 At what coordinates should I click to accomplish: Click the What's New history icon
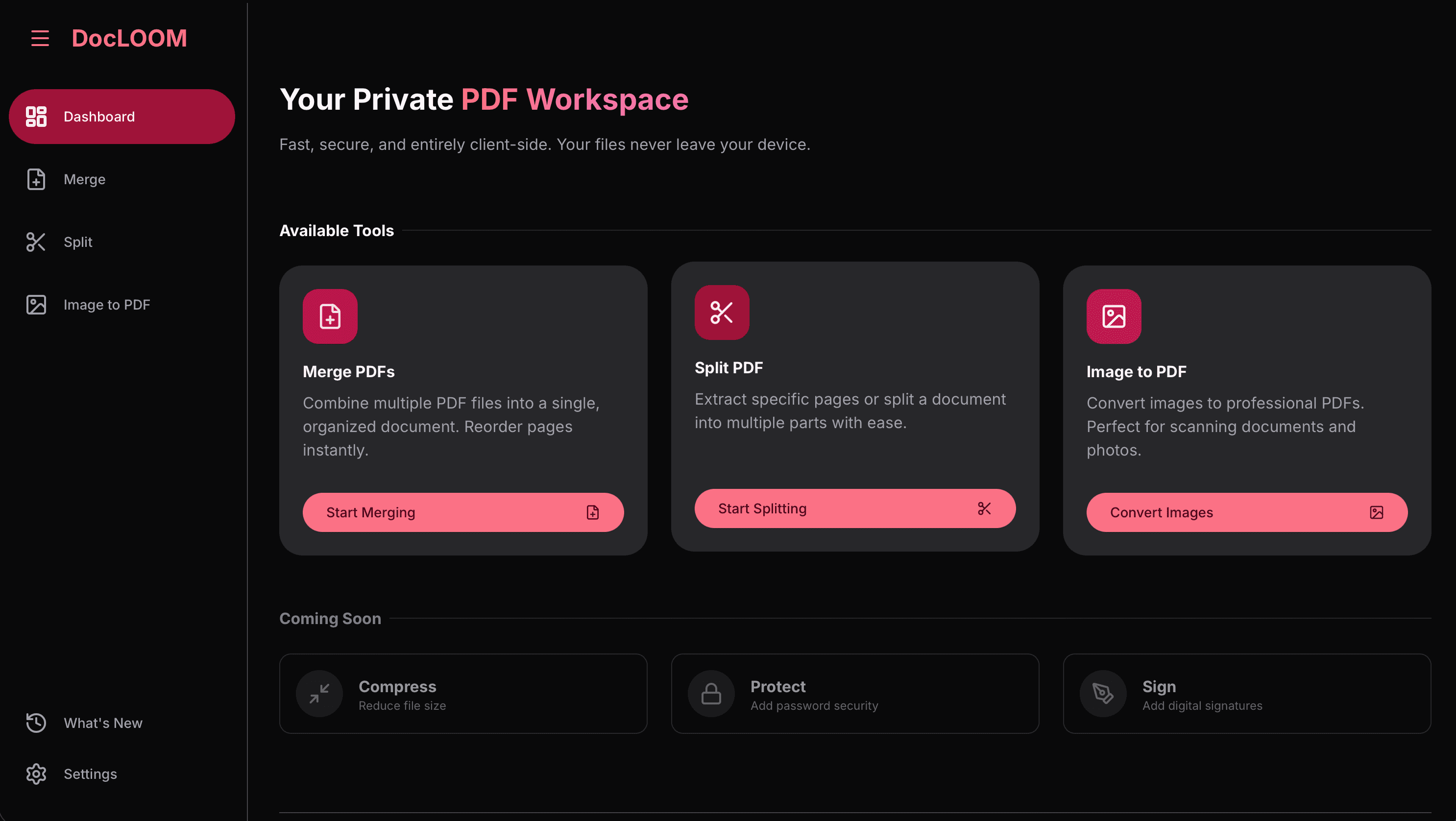pyautogui.click(x=36, y=723)
